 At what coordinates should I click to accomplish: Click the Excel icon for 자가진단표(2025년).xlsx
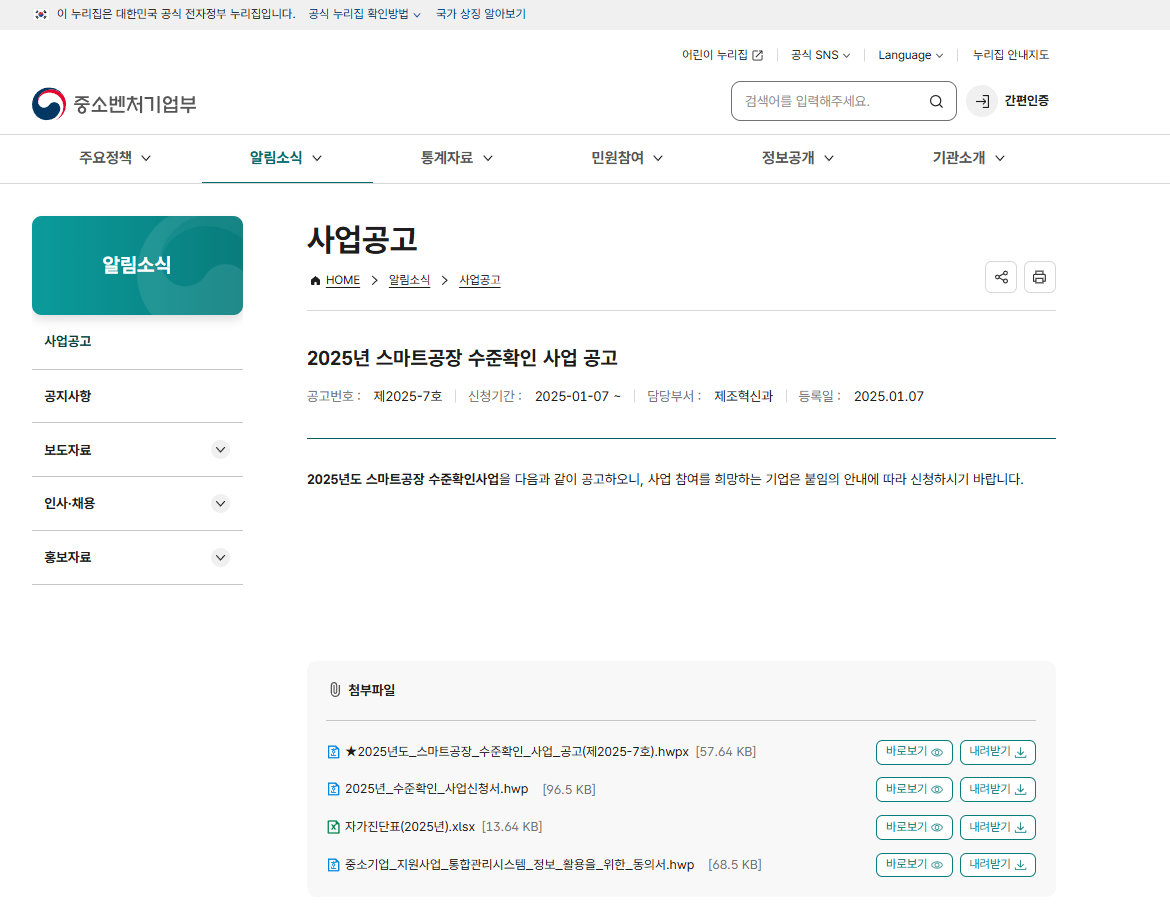(x=334, y=827)
